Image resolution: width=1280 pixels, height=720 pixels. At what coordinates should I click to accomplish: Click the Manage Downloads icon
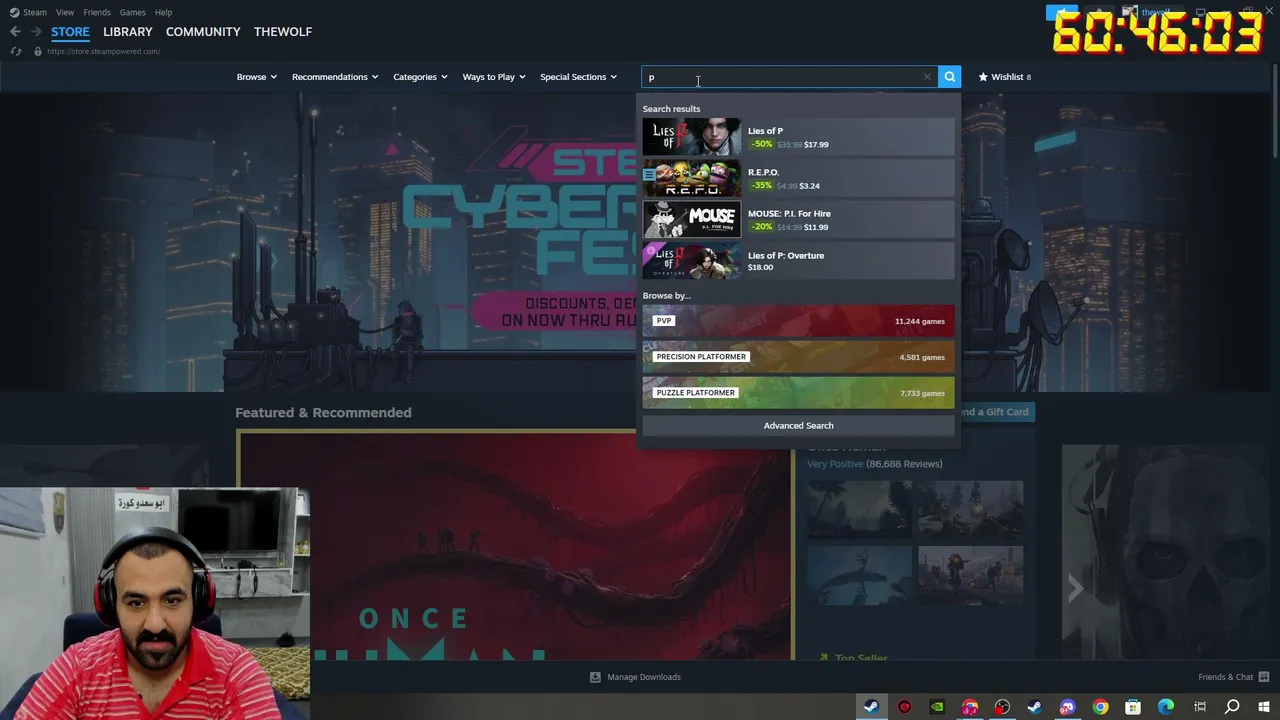tap(595, 677)
